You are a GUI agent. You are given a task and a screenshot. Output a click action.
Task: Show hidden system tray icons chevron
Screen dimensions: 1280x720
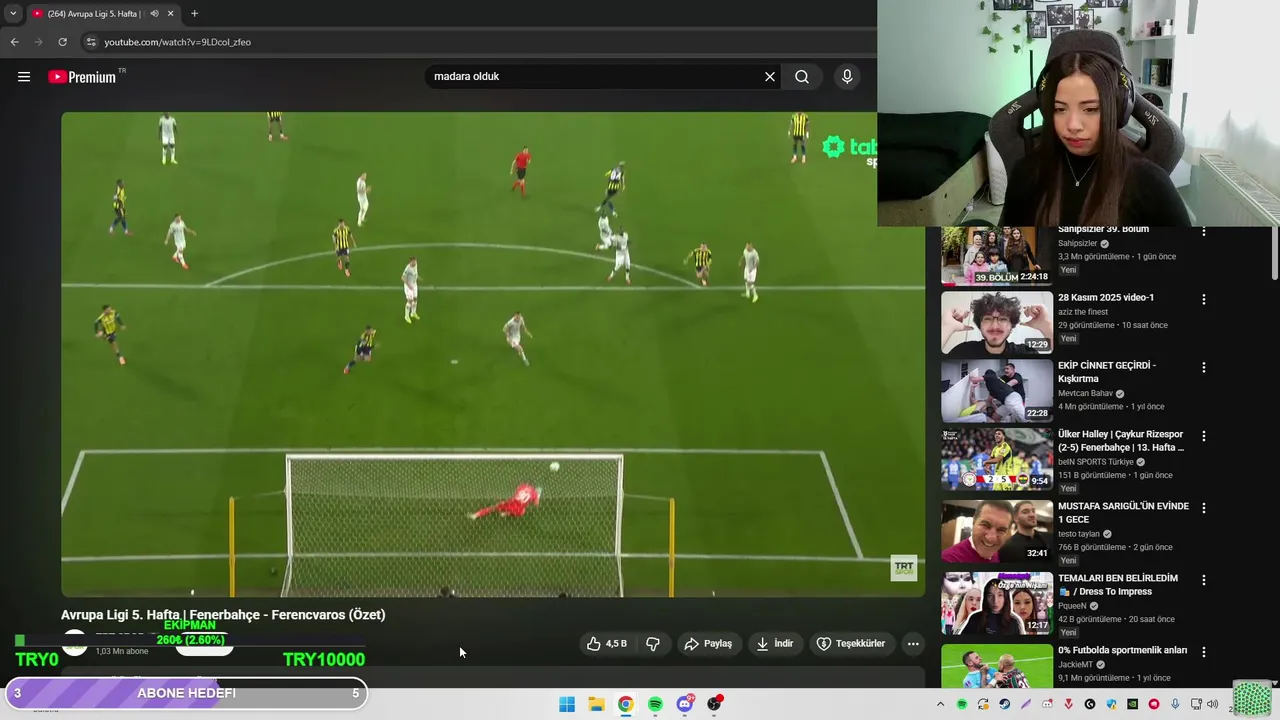tap(940, 704)
